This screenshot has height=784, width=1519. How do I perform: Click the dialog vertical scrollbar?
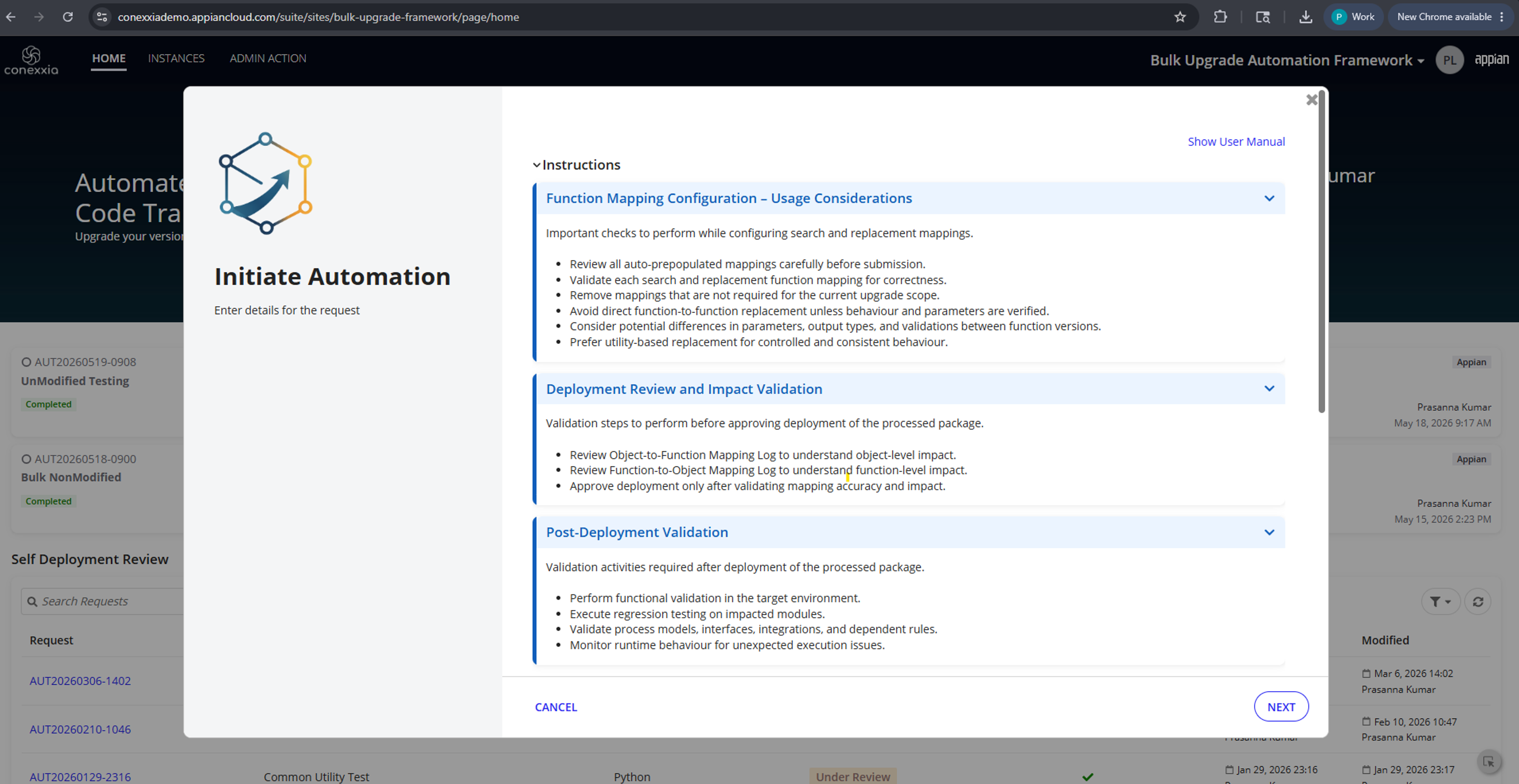1322,252
